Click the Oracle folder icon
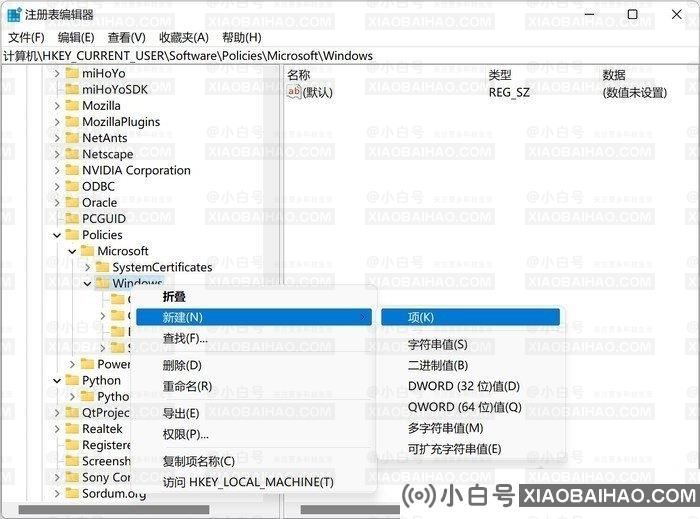The height and width of the screenshot is (519, 700). point(72,202)
